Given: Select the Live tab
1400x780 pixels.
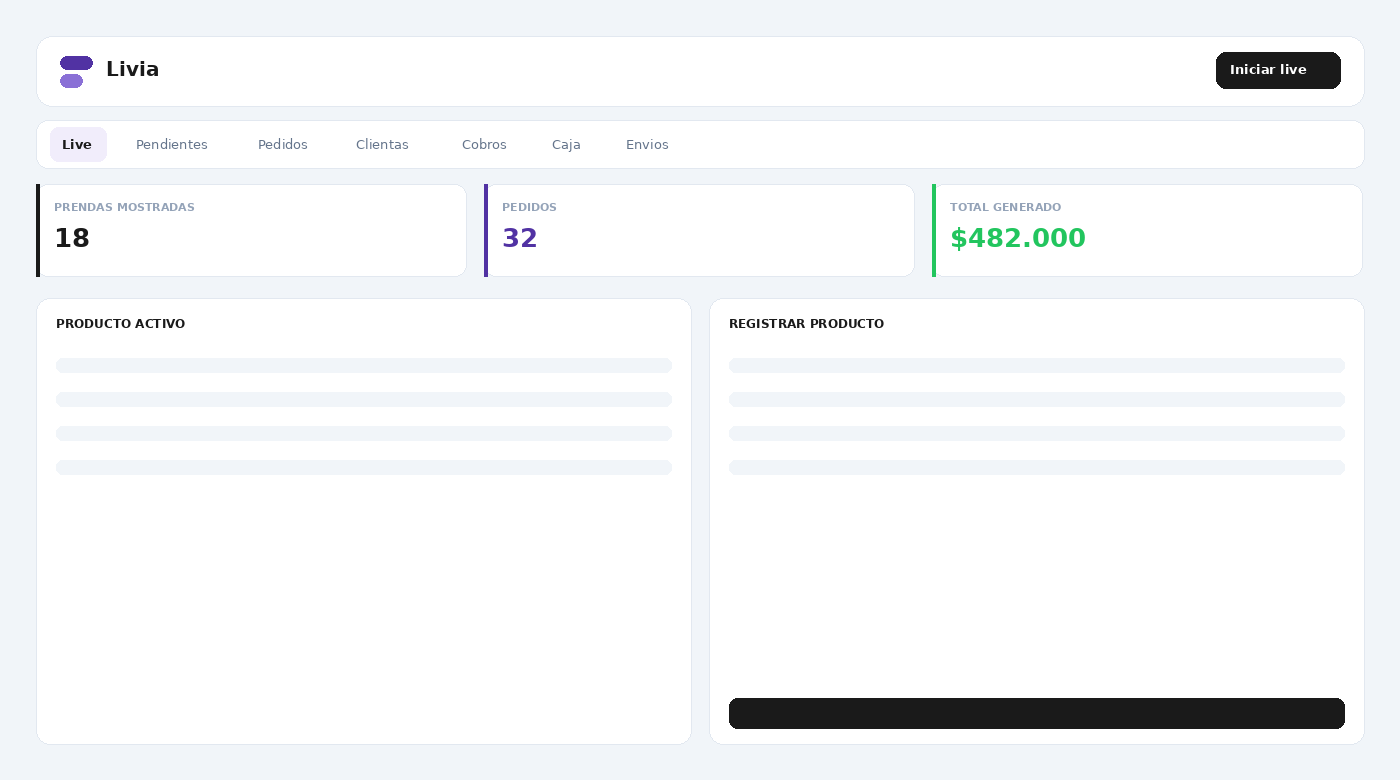Looking at the screenshot, I should pos(78,144).
